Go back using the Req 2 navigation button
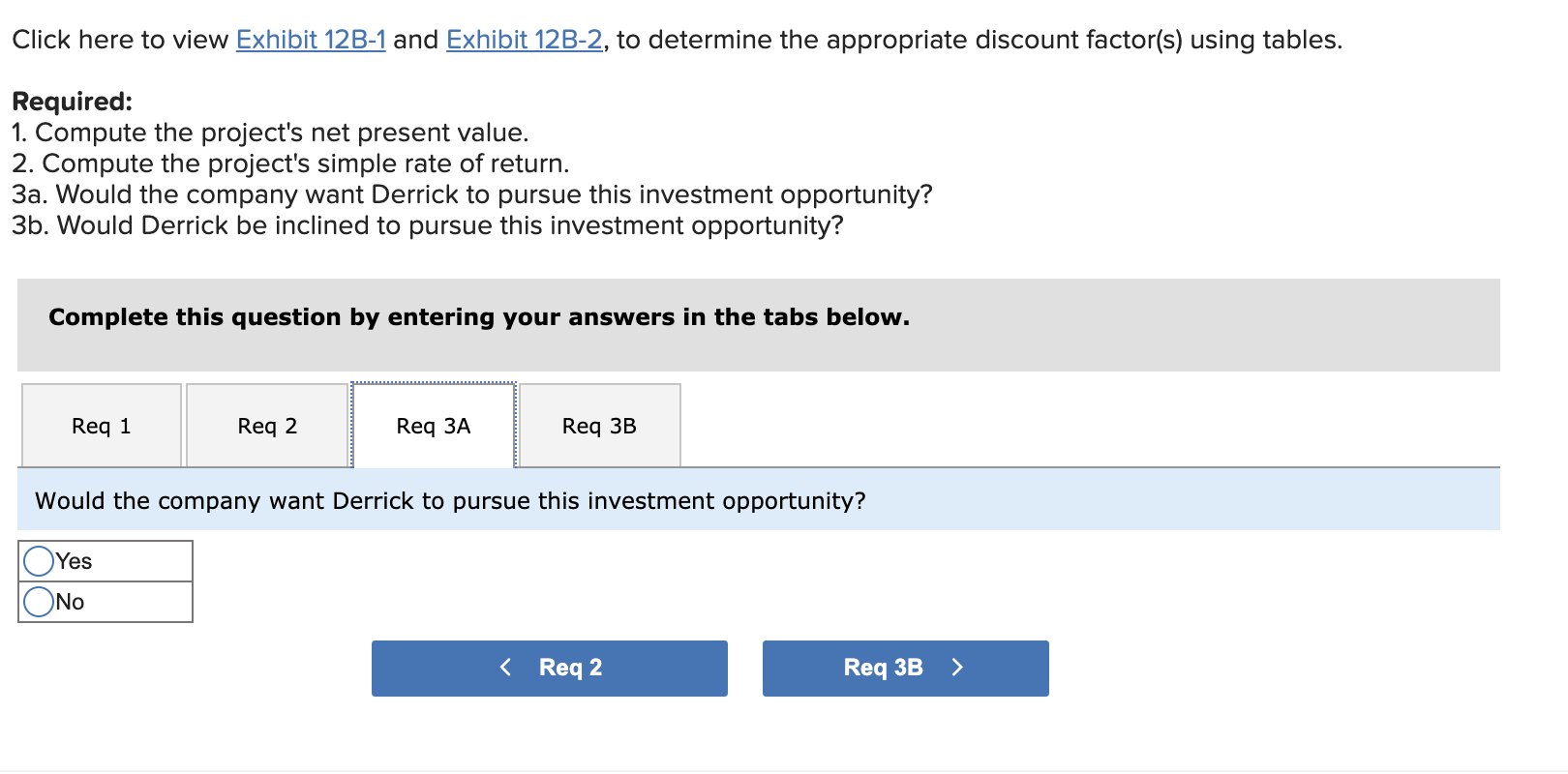The image size is (1568, 774). coord(549,667)
